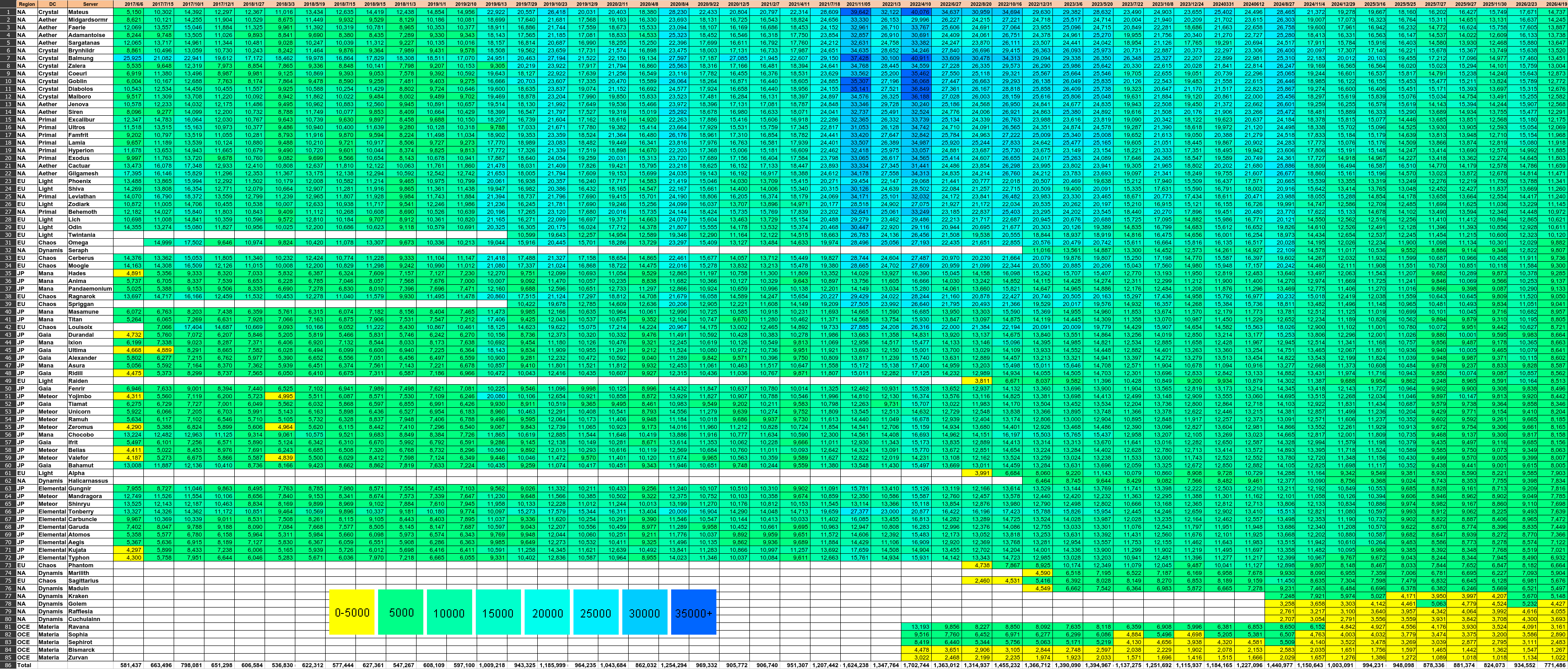Click the yellow 0-5000 legend swatch
The height and width of the screenshot is (669, 1568).
[352, 612]
